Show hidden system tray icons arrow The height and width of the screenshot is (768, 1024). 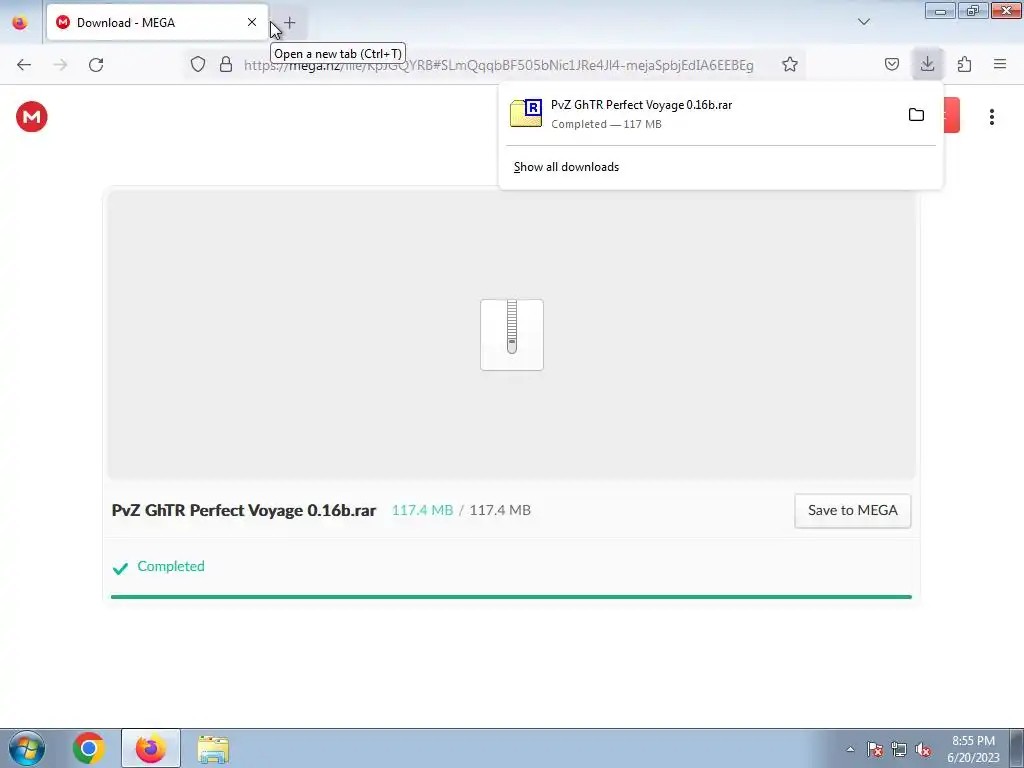coord(850,749)
